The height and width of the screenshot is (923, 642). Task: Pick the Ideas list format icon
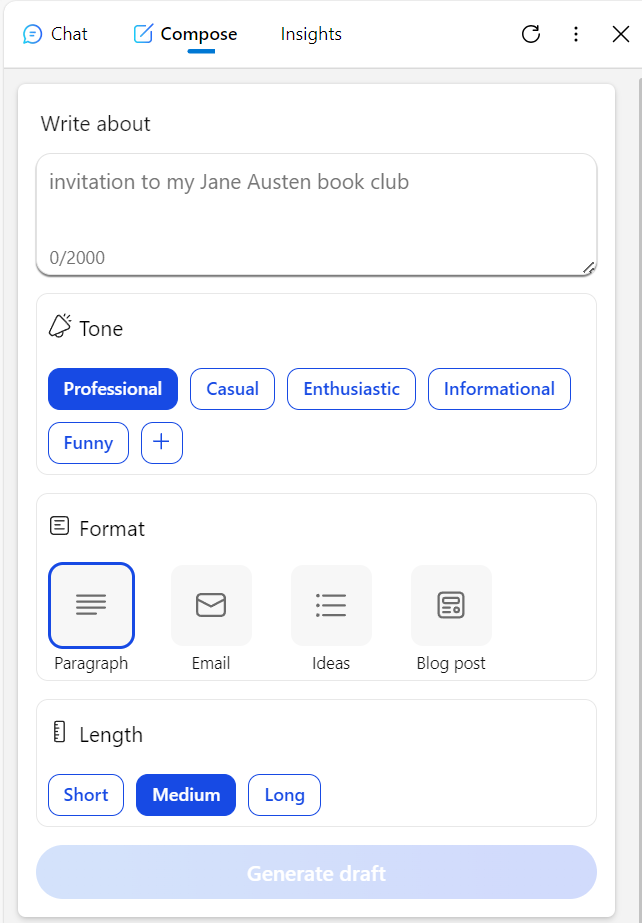point(331,605)
